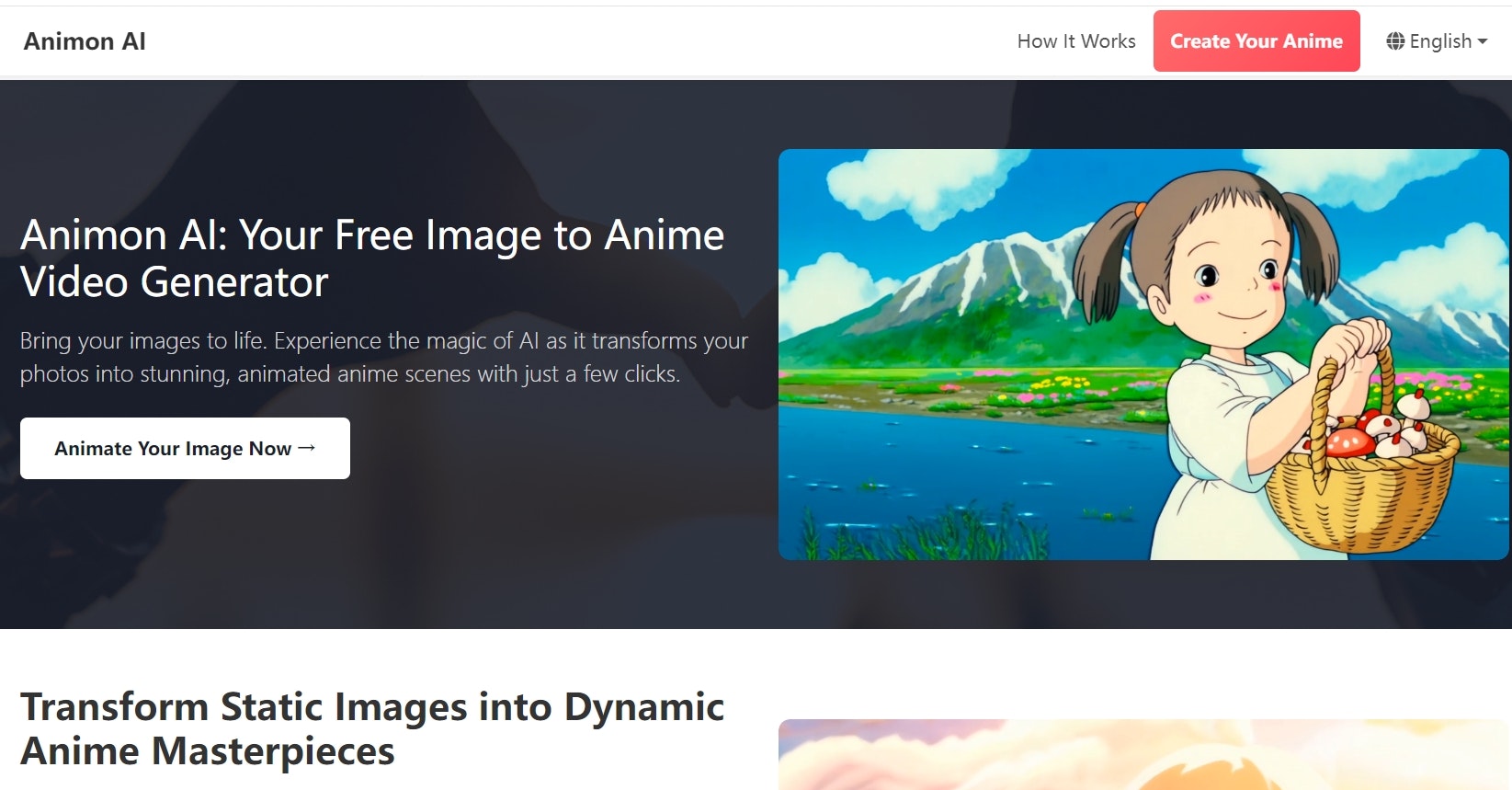Click the partially visible lower preview image
This screenshot has width=1512, height=790.
(1143, 754)
